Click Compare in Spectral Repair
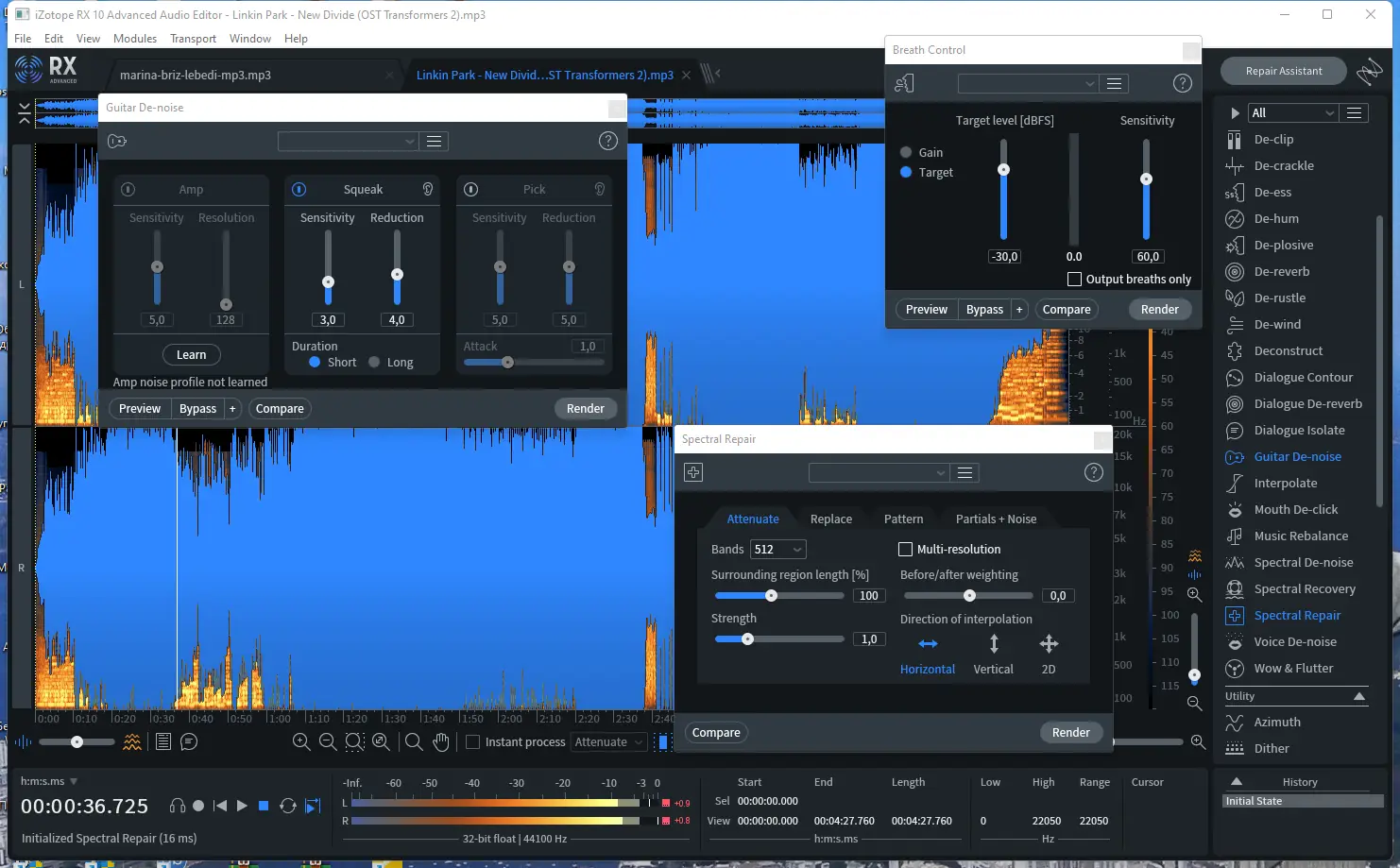Screen dimensions: 1400x868 tap(716, 733)
